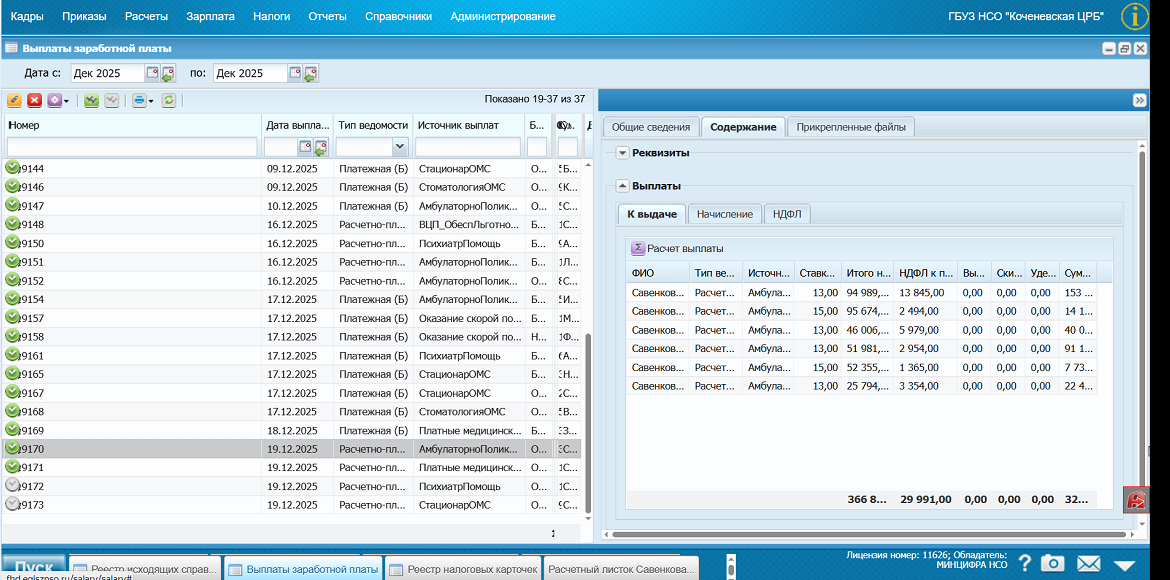Click the 'Номер' column filter field
The width and height of the screenshot is (1170, 580).
(132, 147)
